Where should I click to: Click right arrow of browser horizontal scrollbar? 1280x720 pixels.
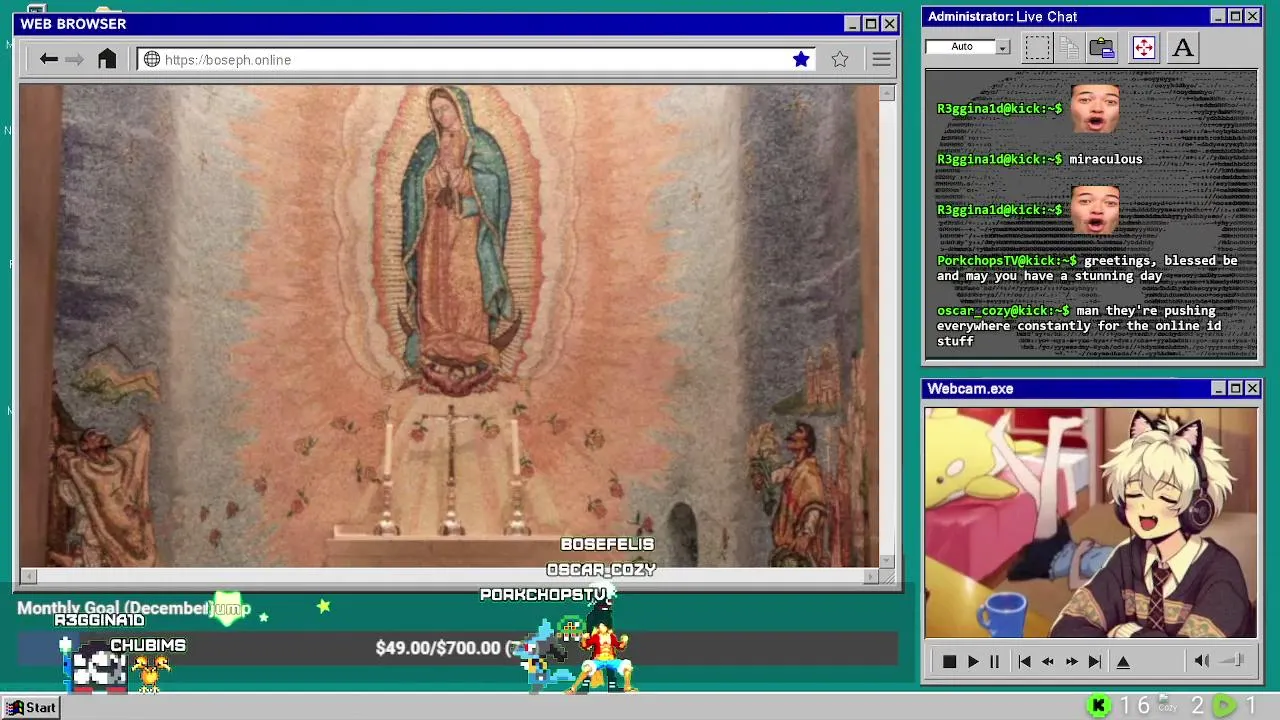(870, 576)
